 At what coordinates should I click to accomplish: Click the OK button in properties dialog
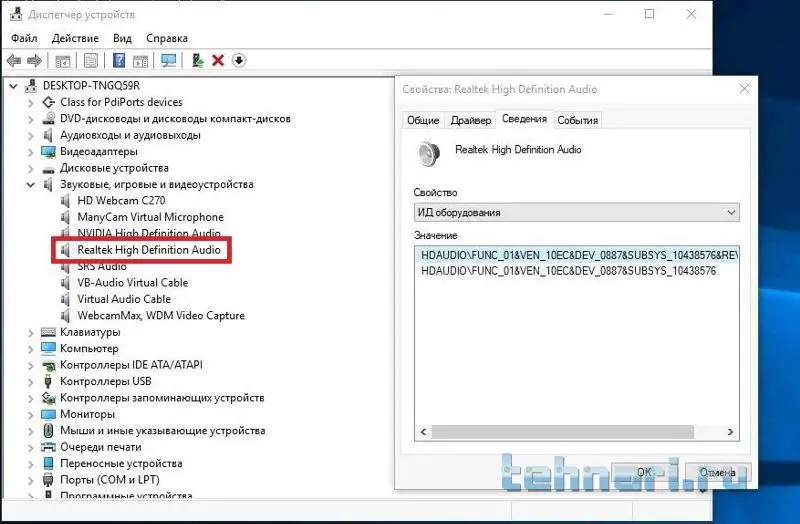pos(644,472)
